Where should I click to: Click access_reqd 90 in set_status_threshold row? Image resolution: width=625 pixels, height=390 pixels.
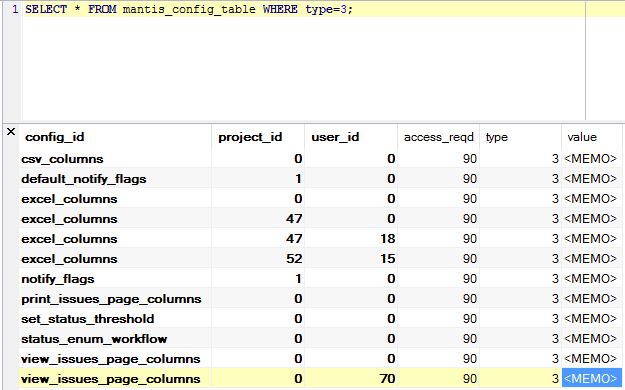click(x=438, y=319)
